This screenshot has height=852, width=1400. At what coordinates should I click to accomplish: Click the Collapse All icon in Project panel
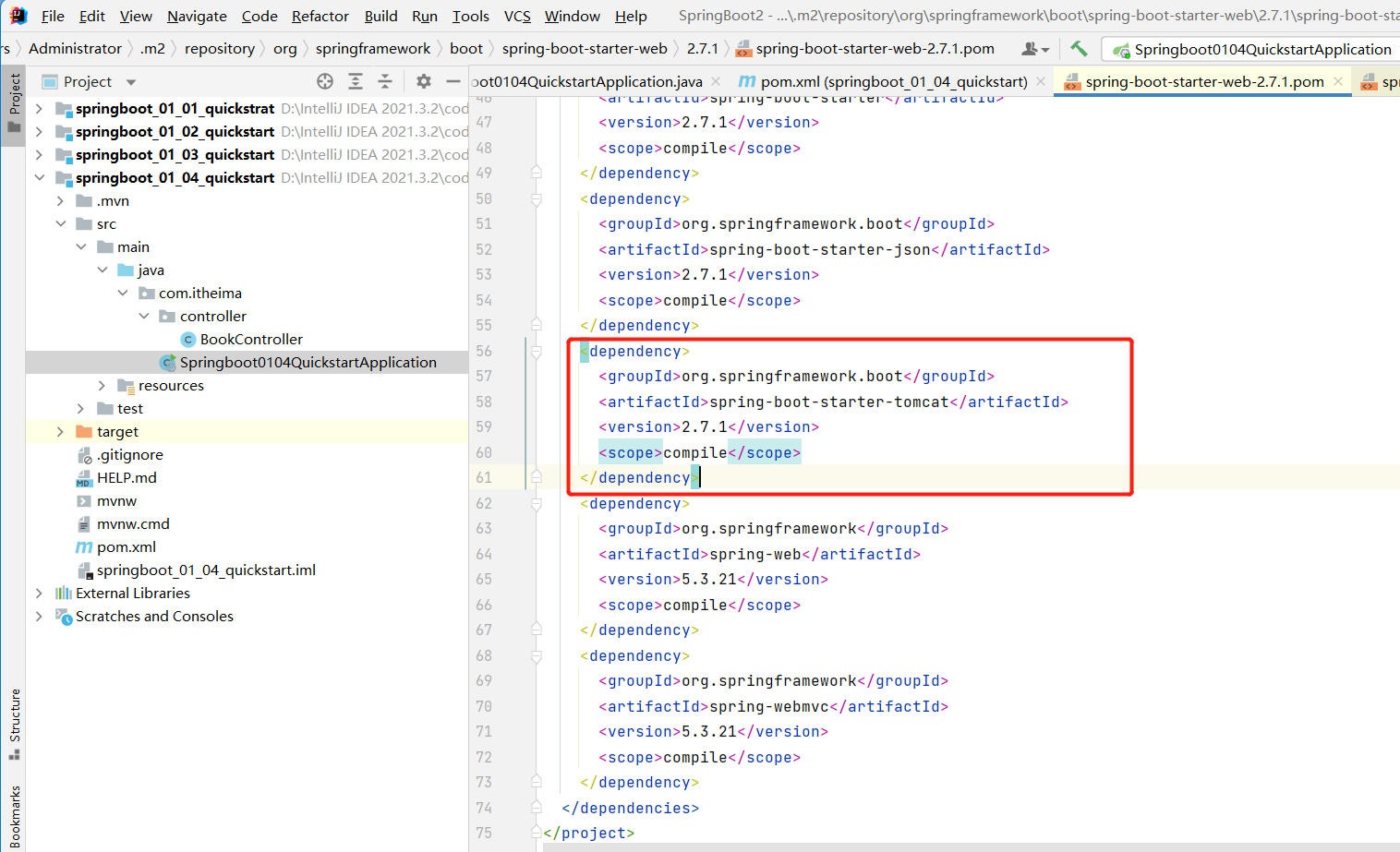(x=387, y=81)
